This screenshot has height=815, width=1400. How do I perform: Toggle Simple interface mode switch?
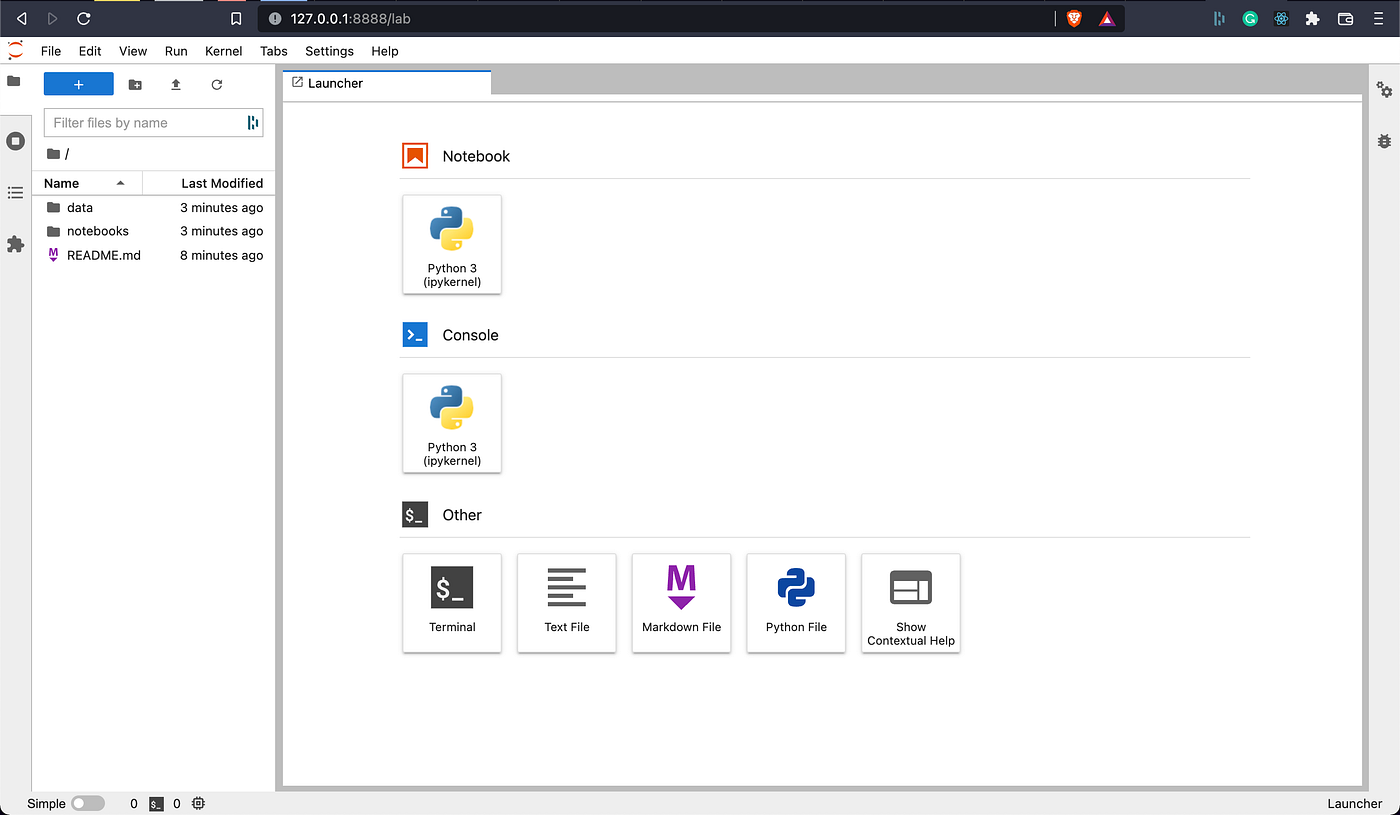point(88,803)
